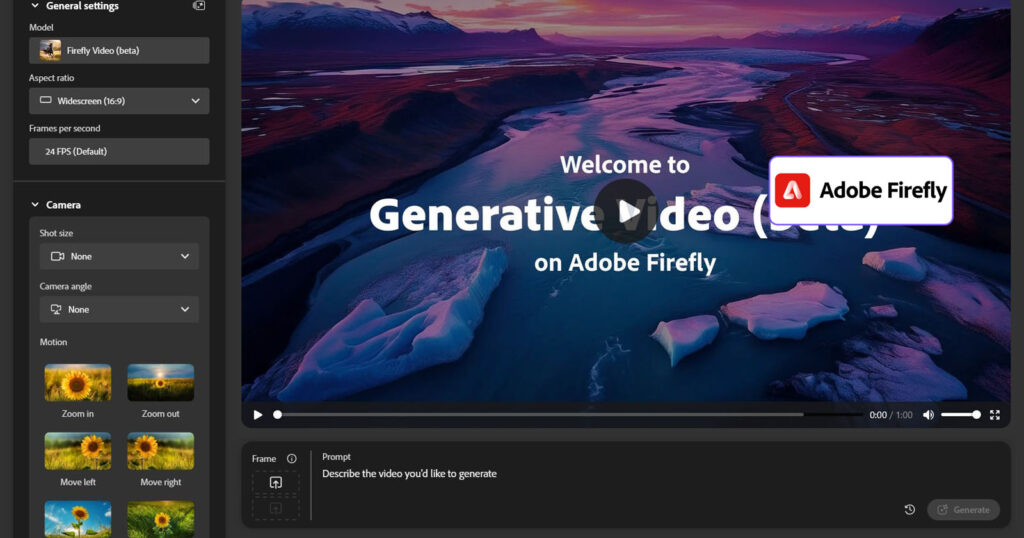Click the Generate button

963,510
